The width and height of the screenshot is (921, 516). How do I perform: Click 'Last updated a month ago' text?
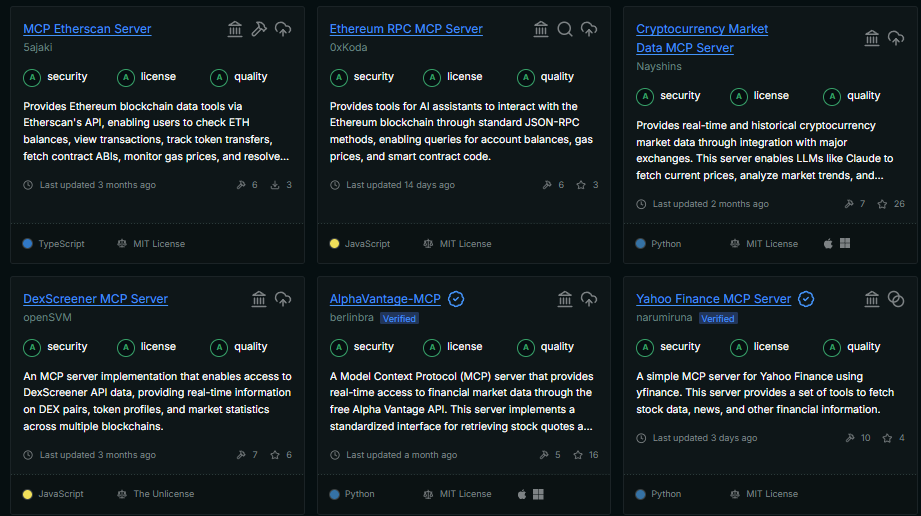pos(401,455)
